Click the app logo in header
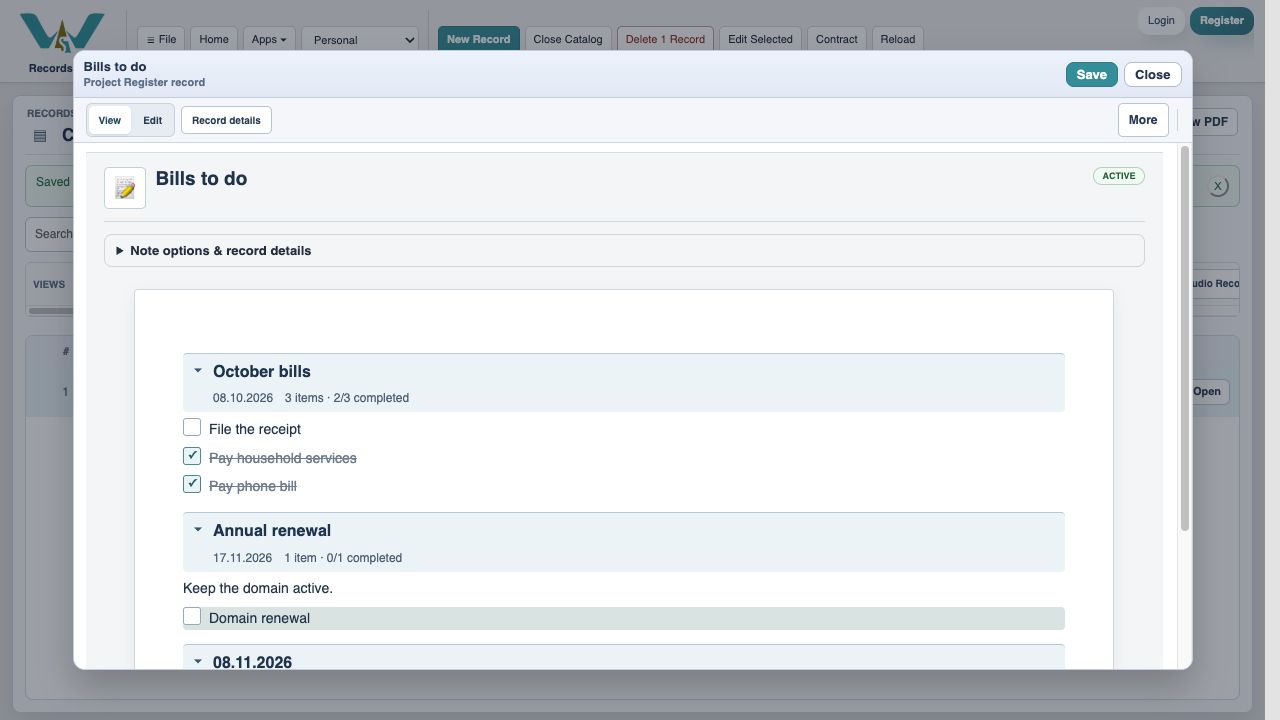The height and width of the screenshot is (720, 1280). 62,33
